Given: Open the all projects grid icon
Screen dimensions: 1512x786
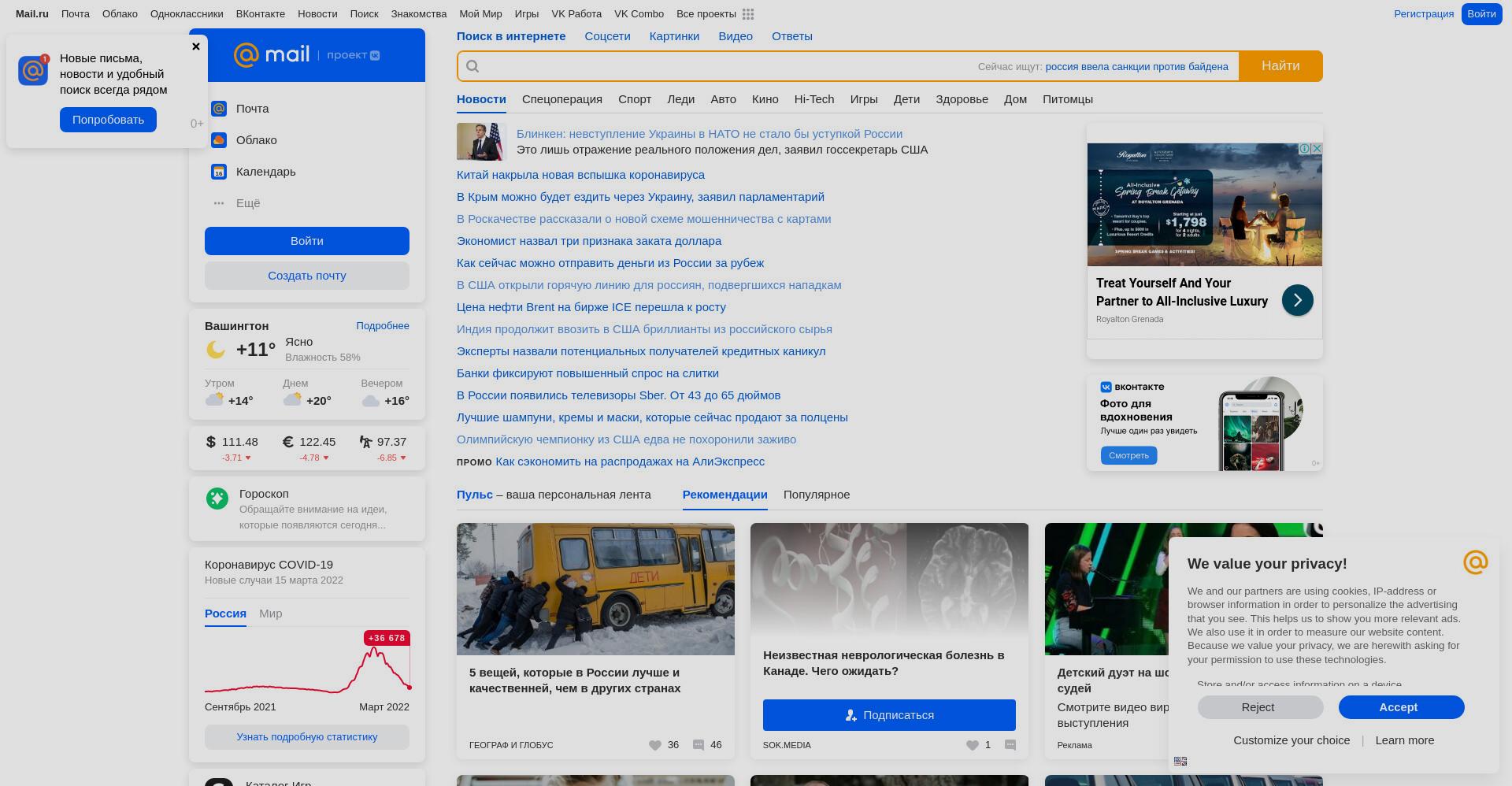Looking at the screenshot, I should (748, 14).
